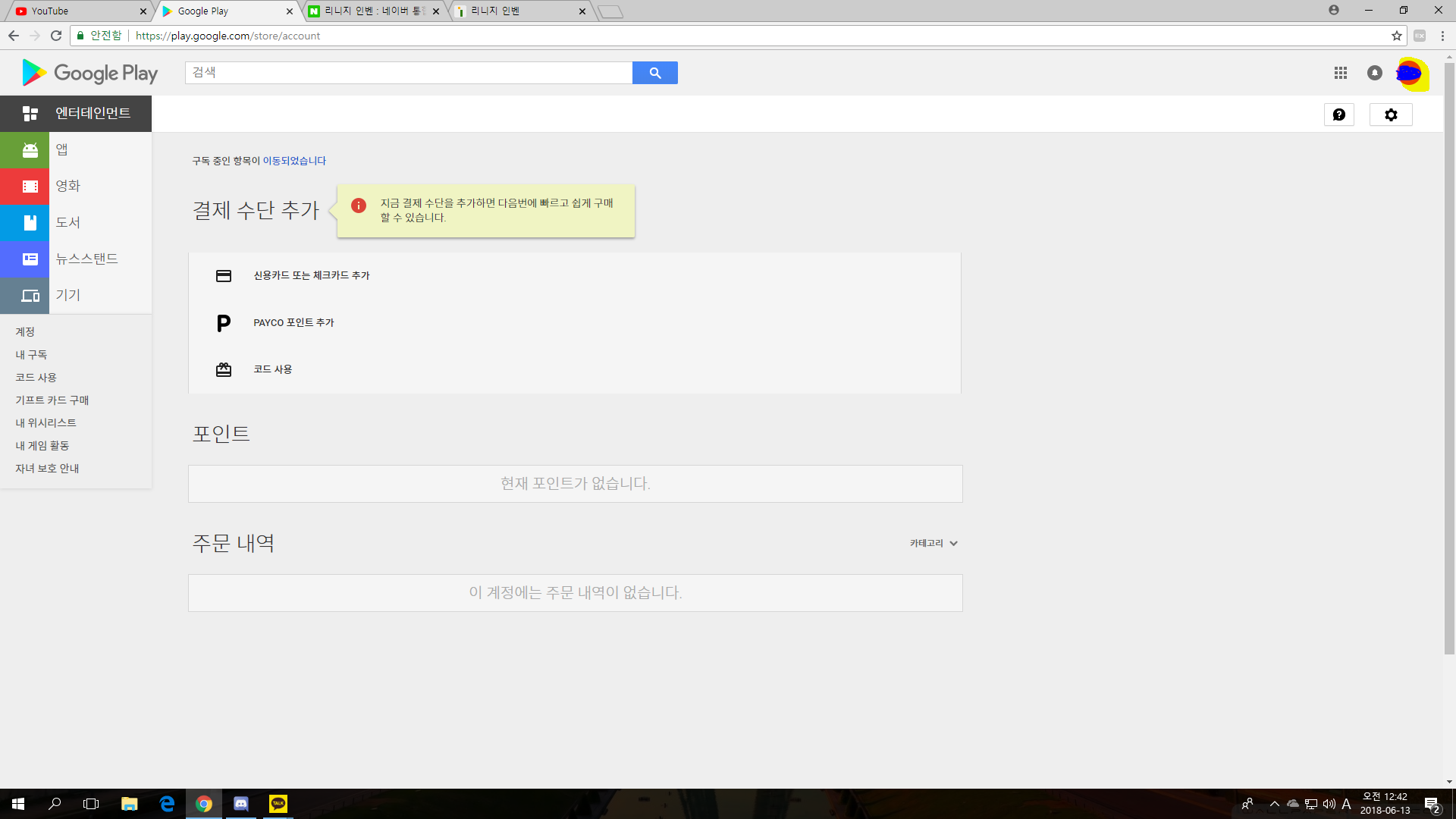Click the credit card icon
This screenshot has height=819, width=1456.
point(224,276)
